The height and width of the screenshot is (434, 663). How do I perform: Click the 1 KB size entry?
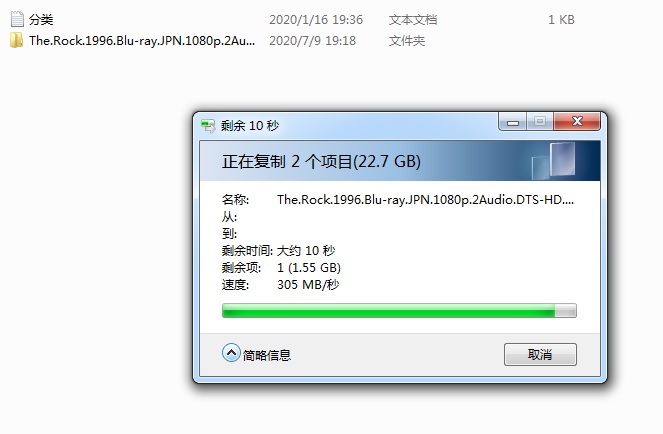click(x=561, y=19)
